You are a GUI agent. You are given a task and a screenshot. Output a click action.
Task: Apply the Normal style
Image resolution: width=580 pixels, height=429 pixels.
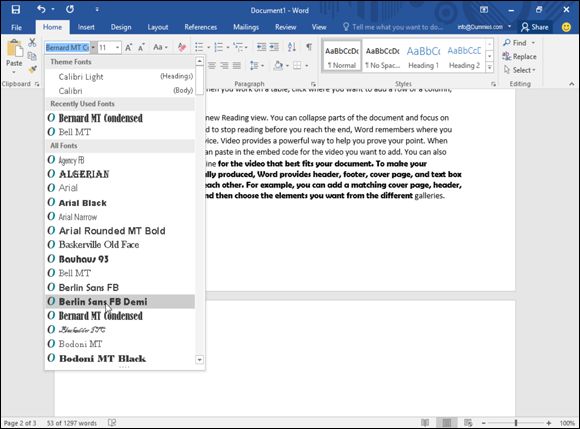pos(342,57)
